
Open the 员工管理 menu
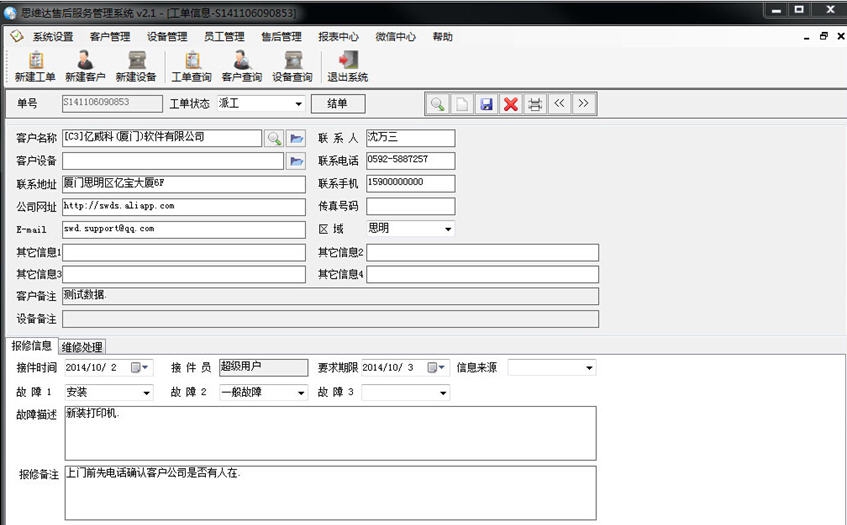(x=224, y=37)
